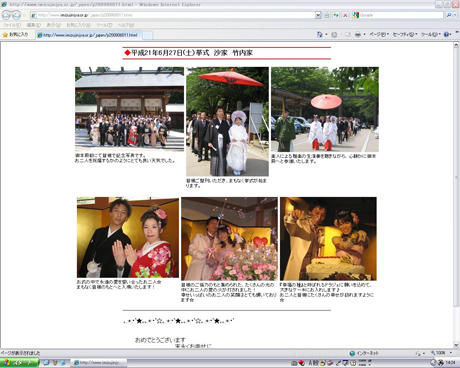The image size is (460, 368).
Task: Click the 100% zoom level button
Action: 438,353
